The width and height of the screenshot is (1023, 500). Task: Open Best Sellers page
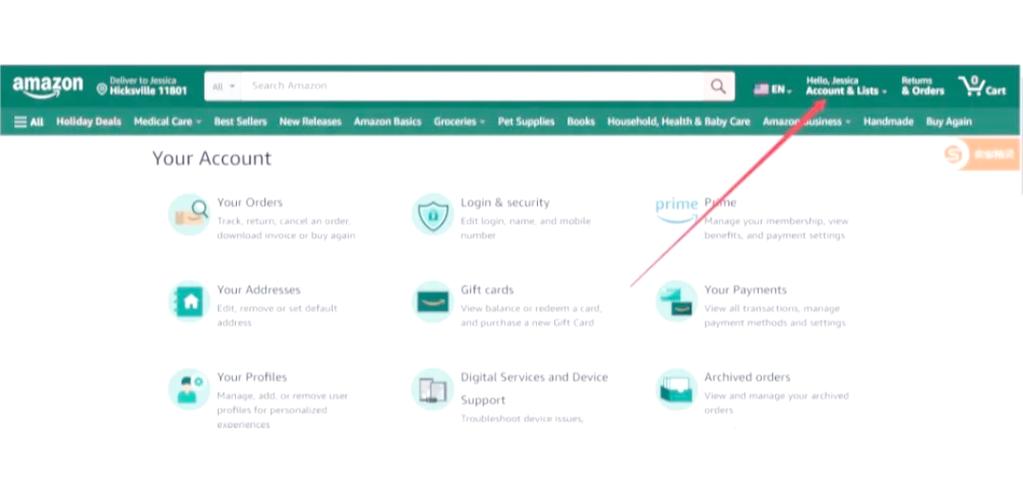[240, 121]
